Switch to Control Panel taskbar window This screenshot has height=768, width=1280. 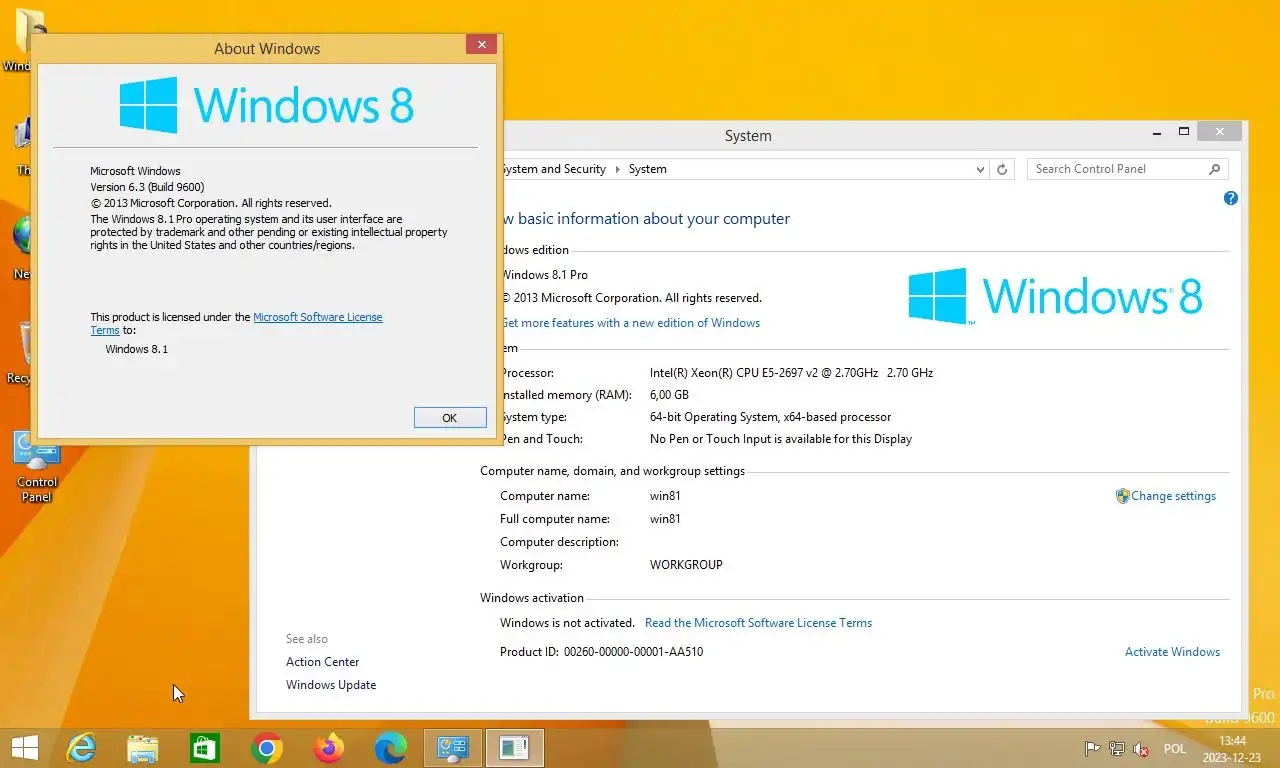point(453,748)
